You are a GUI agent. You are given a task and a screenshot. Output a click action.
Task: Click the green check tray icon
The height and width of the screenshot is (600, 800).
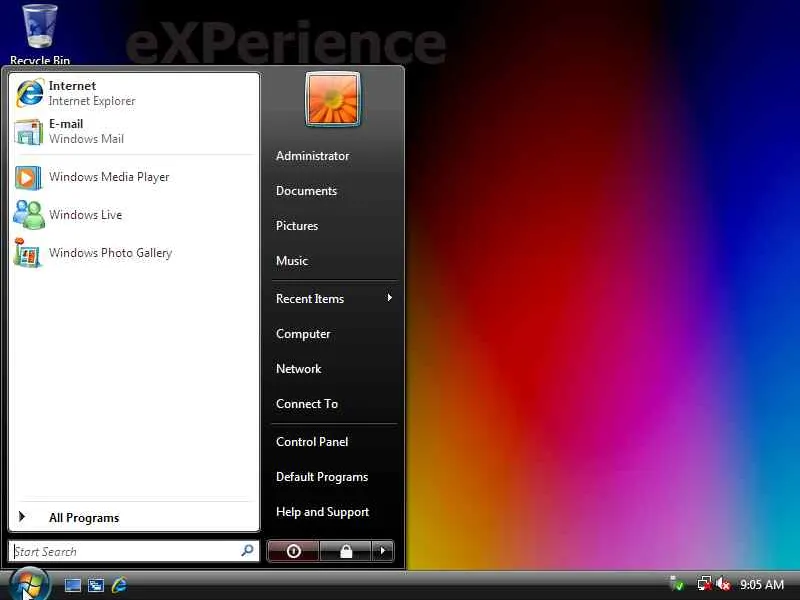click(677, 584)
